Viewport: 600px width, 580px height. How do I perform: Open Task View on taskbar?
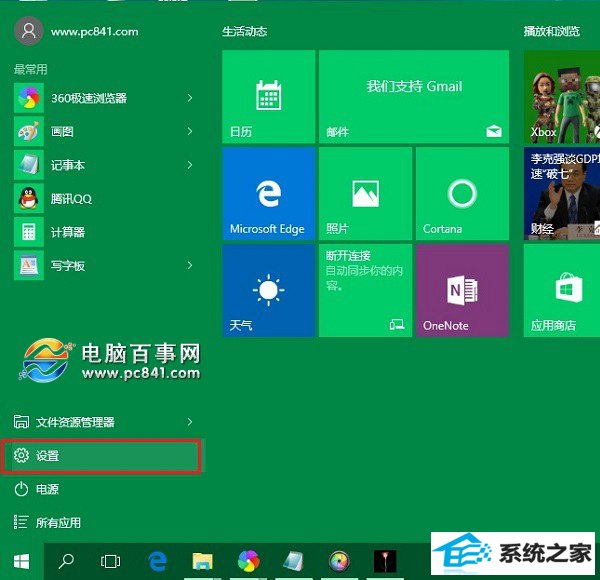(x=111, y=562)
